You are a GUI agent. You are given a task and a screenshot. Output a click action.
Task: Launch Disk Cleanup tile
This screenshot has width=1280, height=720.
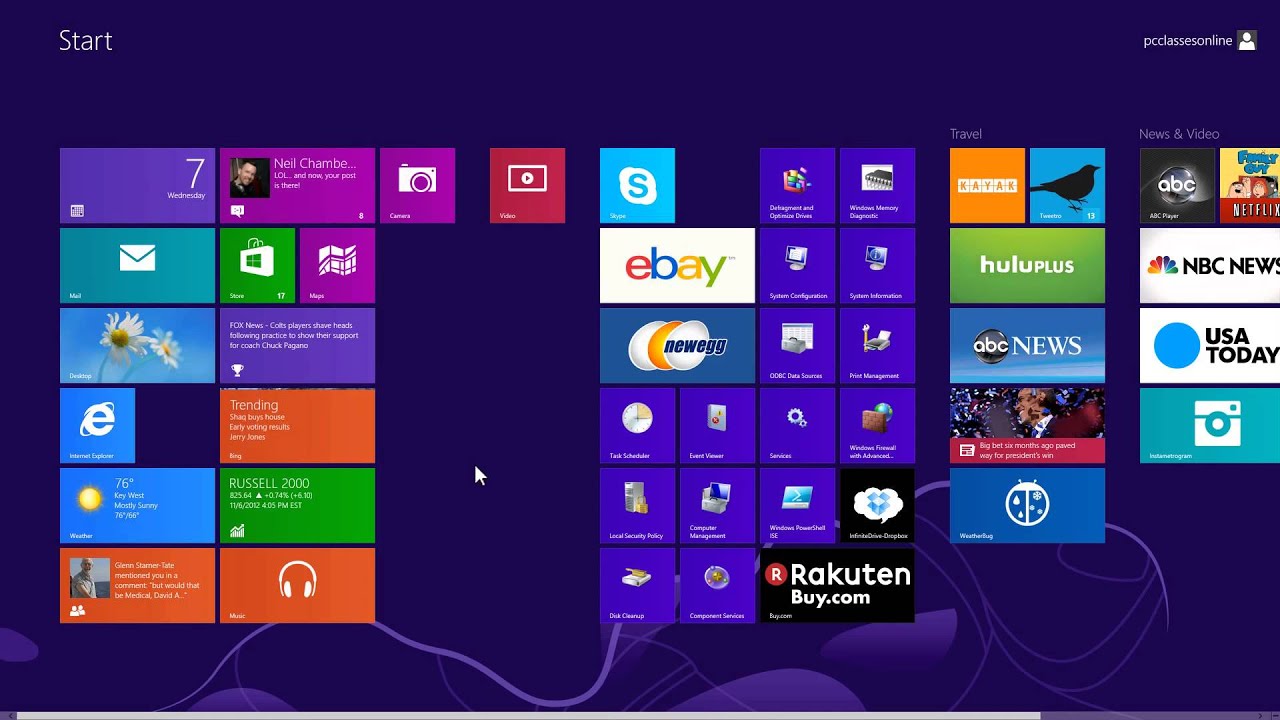pos(637,585)
